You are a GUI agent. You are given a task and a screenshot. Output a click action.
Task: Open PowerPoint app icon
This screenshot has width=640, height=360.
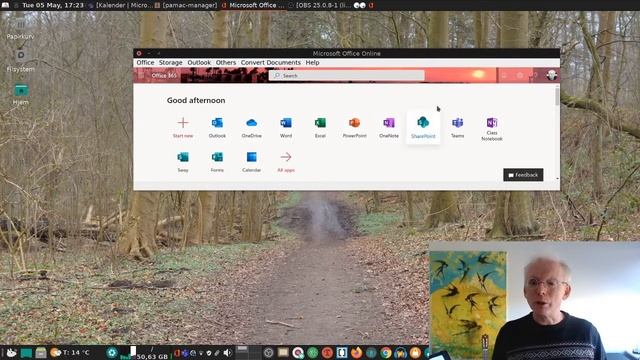[354, 123]
